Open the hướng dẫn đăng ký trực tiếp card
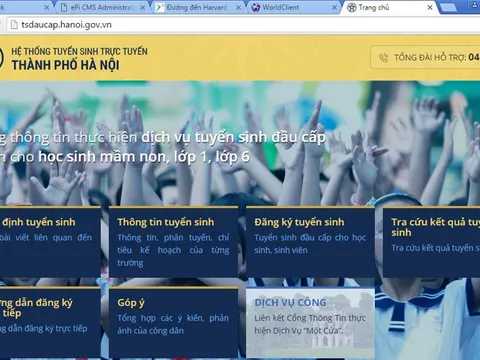This screenshot has height=360, width=480. click(50, 322)
